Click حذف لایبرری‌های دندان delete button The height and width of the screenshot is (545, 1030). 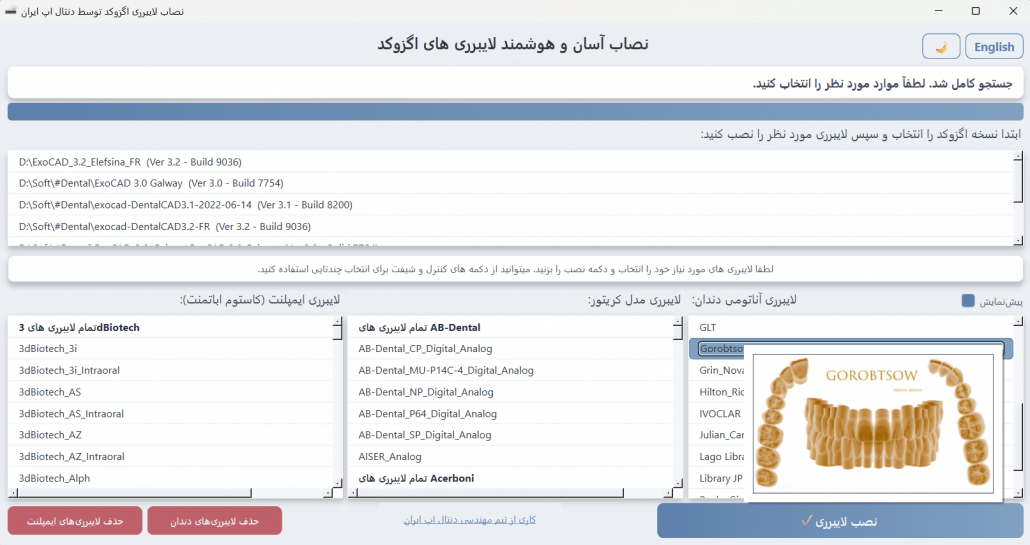(214, 521)
